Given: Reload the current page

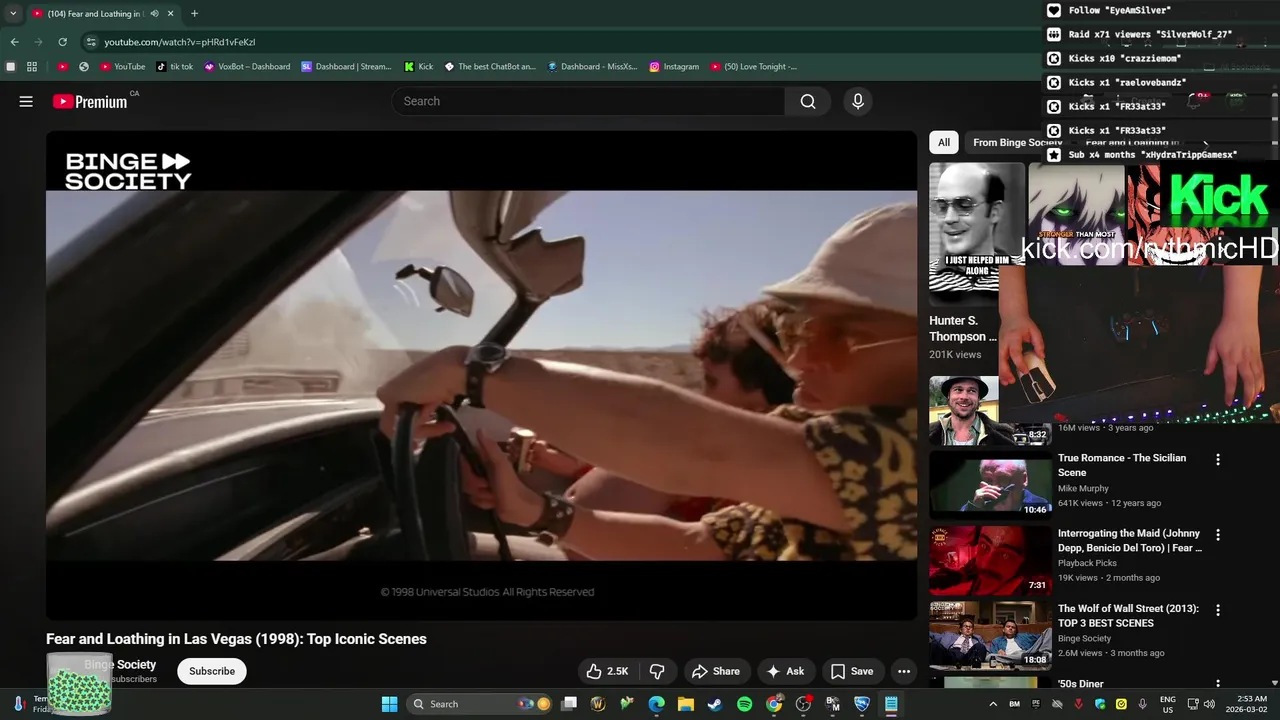Looking at the screenshot, I should (x=62, y=42).
